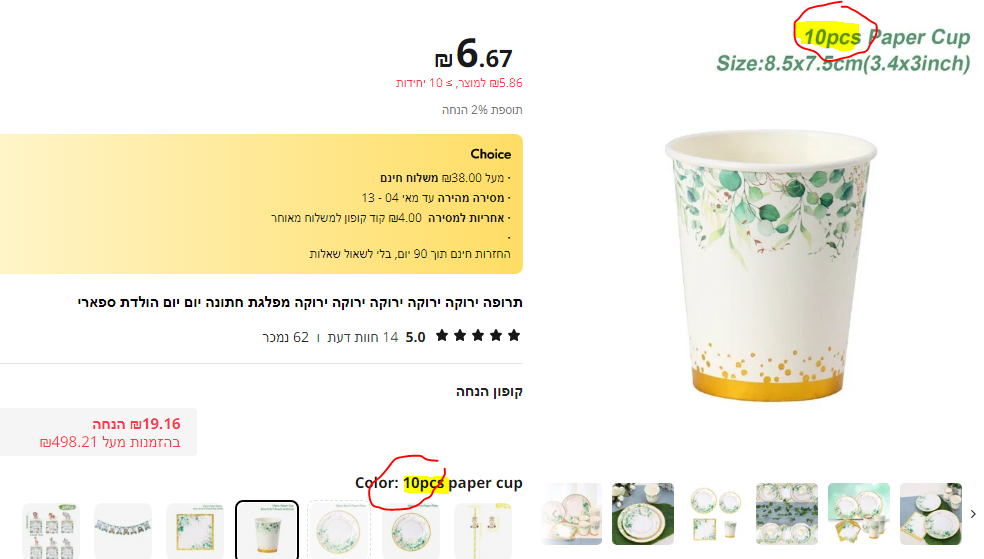Click the gallery next arrow chevron
Image resolution: width=984 pixels, height=559 pixels.
(973, 514)
